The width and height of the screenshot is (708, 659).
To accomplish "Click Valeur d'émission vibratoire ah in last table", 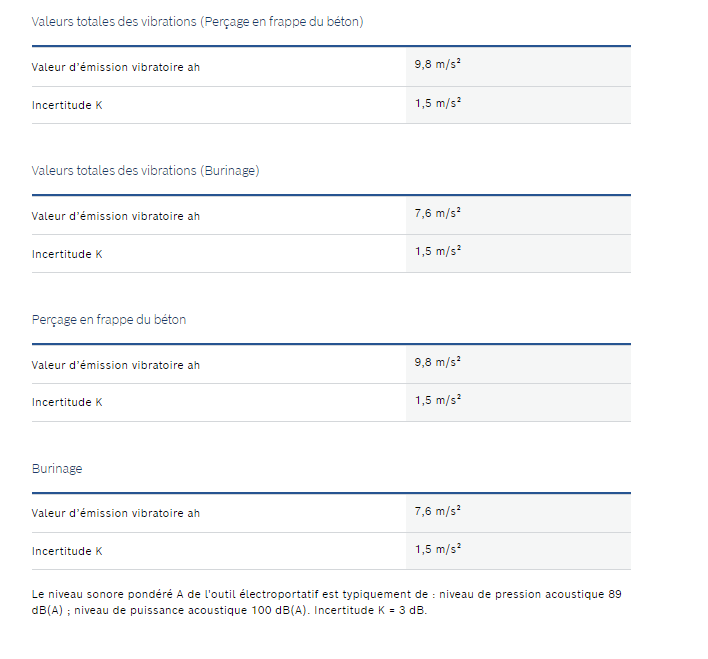I will click(x=116, y=514).
